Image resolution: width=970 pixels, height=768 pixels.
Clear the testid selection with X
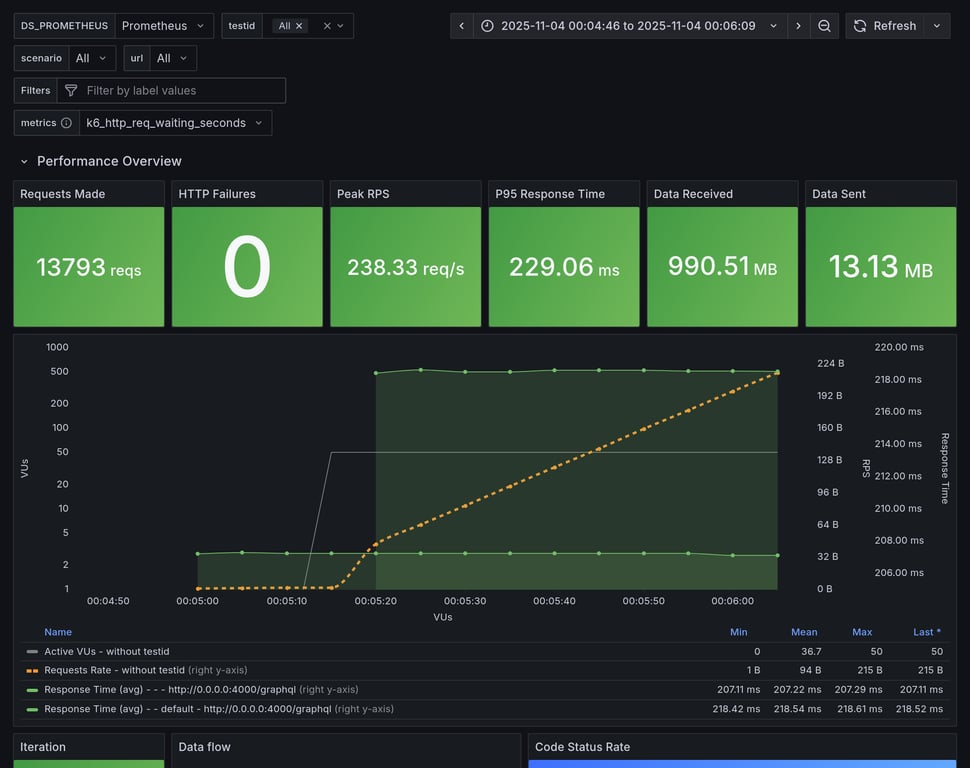point(327,26)
